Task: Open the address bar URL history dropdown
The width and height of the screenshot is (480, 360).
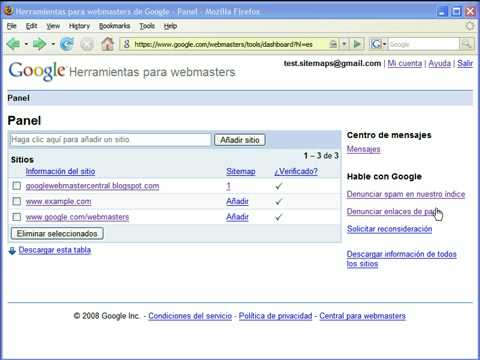Action: click(x=344, y=44)
